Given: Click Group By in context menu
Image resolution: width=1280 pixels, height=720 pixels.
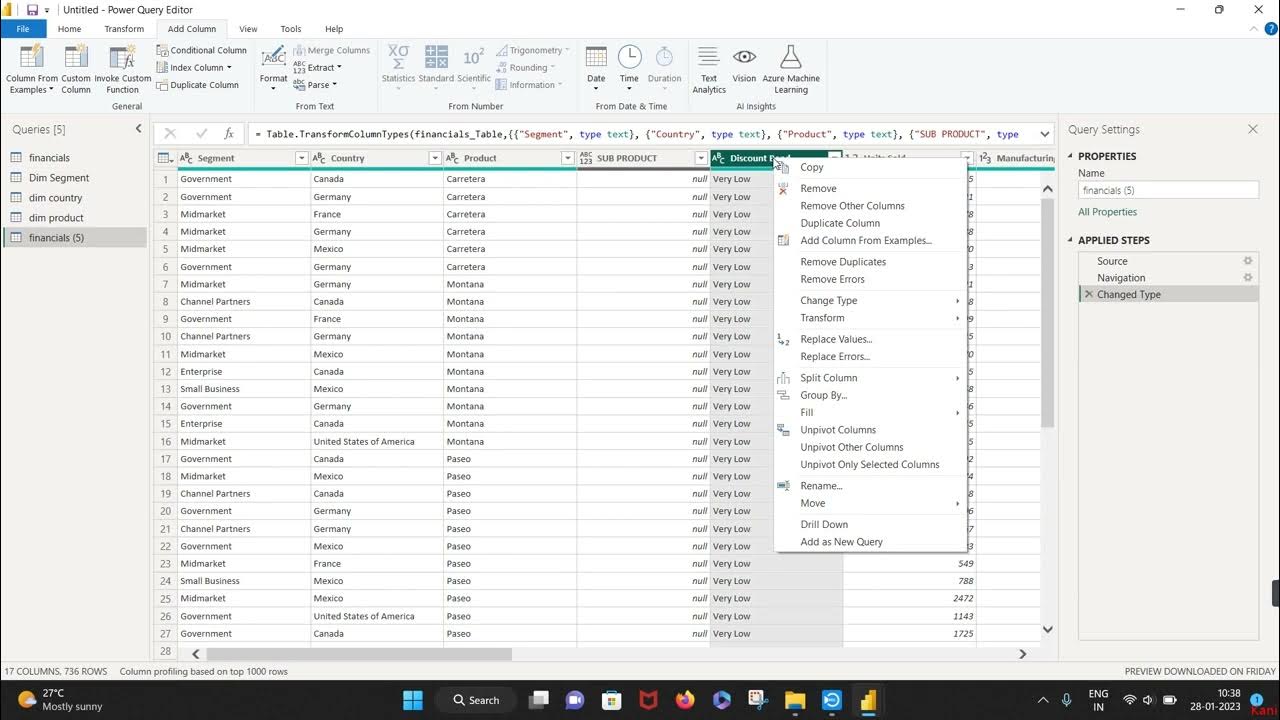Looking at the screenshot, I should tap(823, 395).
